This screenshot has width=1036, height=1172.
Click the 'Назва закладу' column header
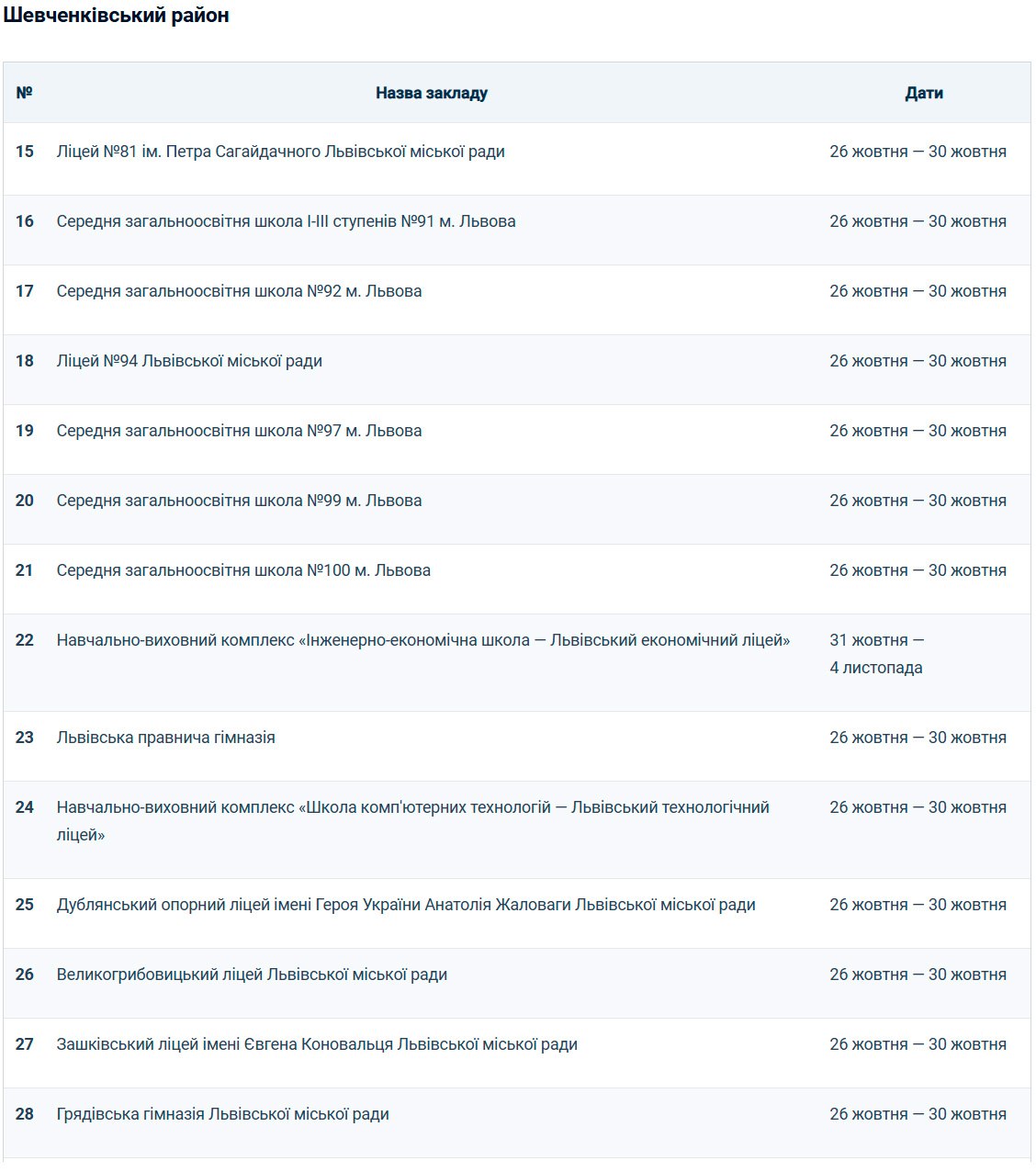pos(432,93)
